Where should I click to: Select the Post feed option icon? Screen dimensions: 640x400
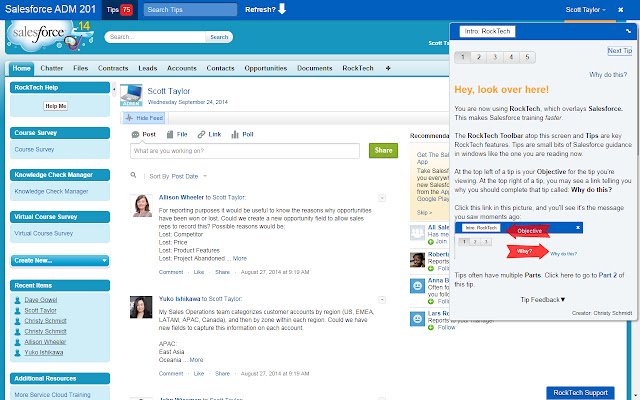(136, 134)
